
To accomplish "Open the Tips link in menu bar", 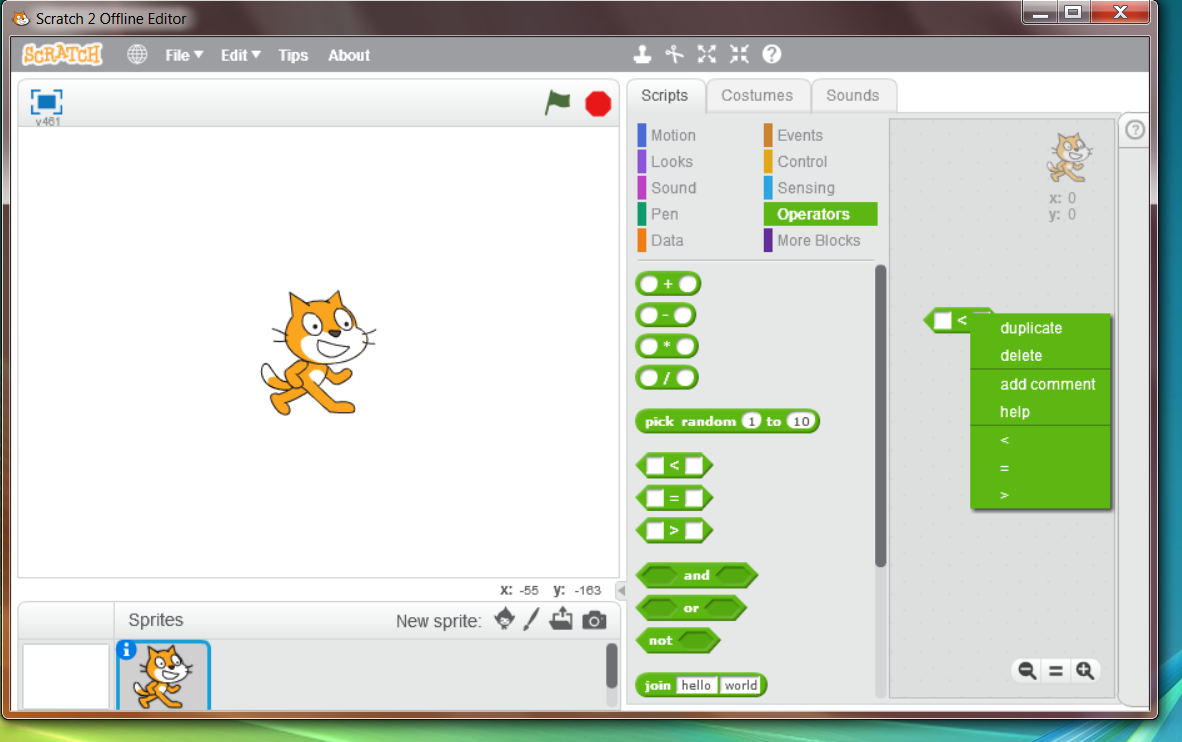I will pos(293,56).
